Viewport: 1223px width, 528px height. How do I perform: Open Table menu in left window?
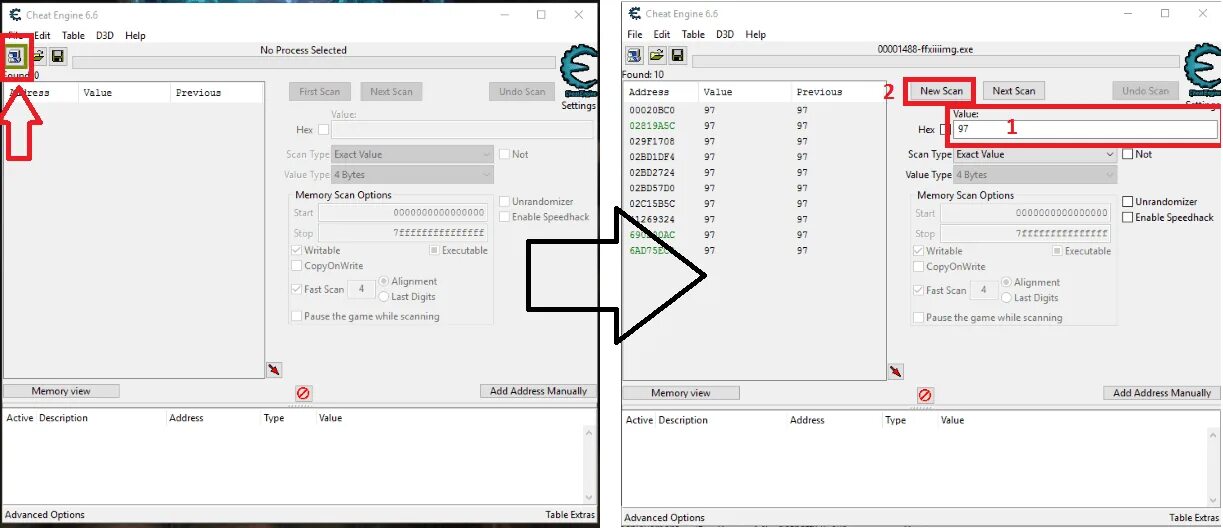click(73, 35)
